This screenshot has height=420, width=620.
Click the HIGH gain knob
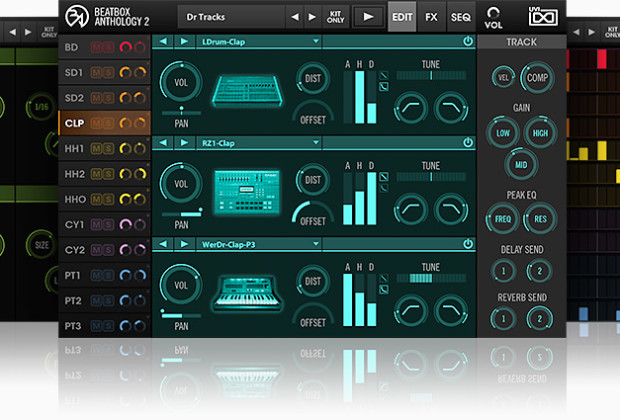click(x=540, y=133)
